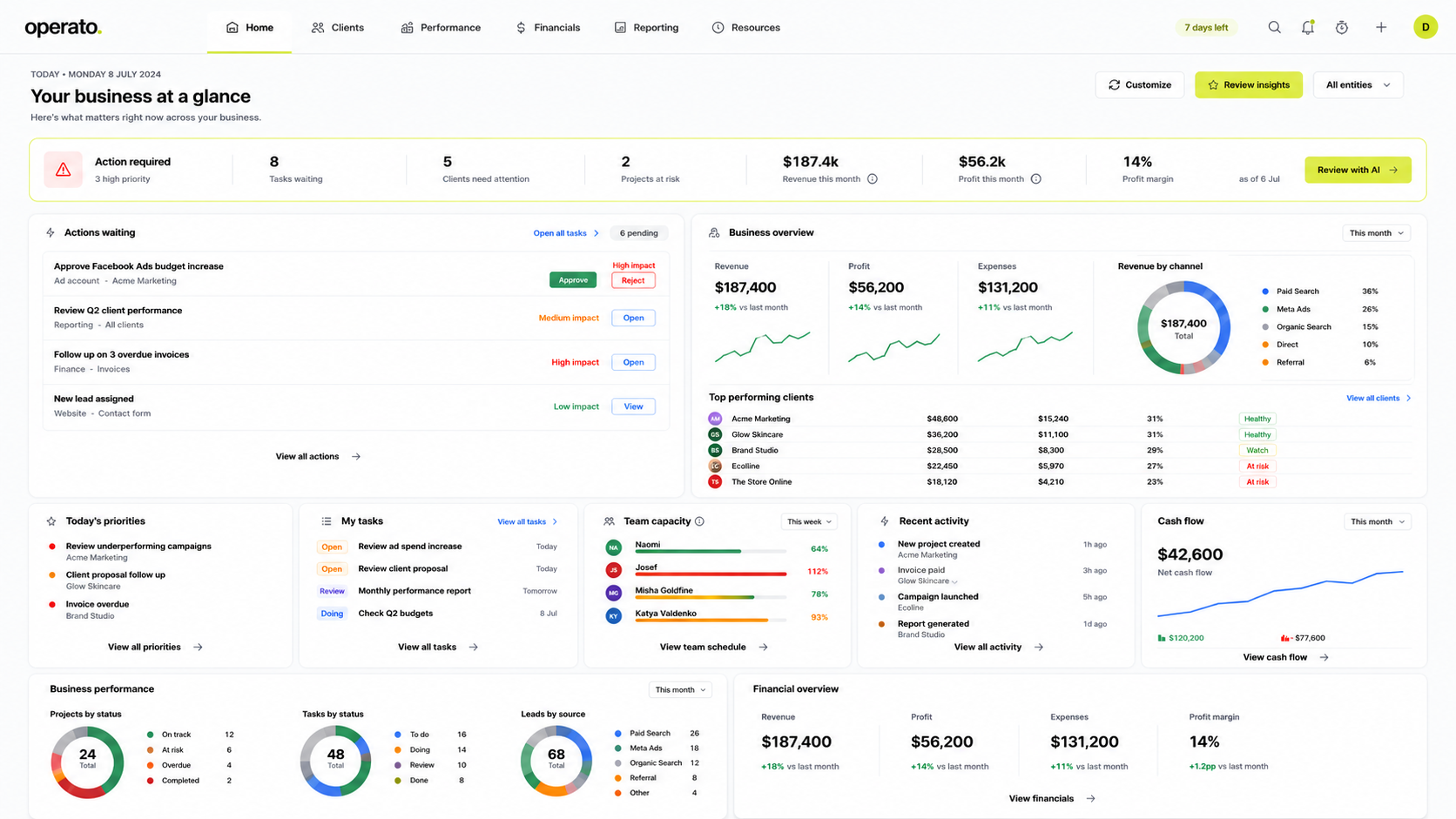The height and width of the screenshot is (819, 1456).
Task: Click the info icon beside Profit this month
Action: click(x=1036, y=179)
